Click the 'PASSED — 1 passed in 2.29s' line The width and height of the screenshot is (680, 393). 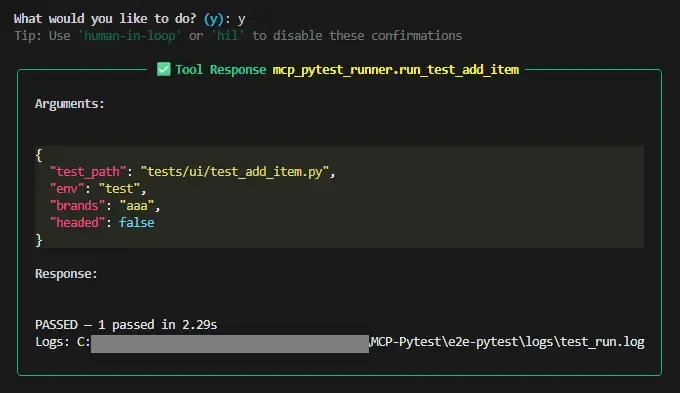[x=126, y=325]
